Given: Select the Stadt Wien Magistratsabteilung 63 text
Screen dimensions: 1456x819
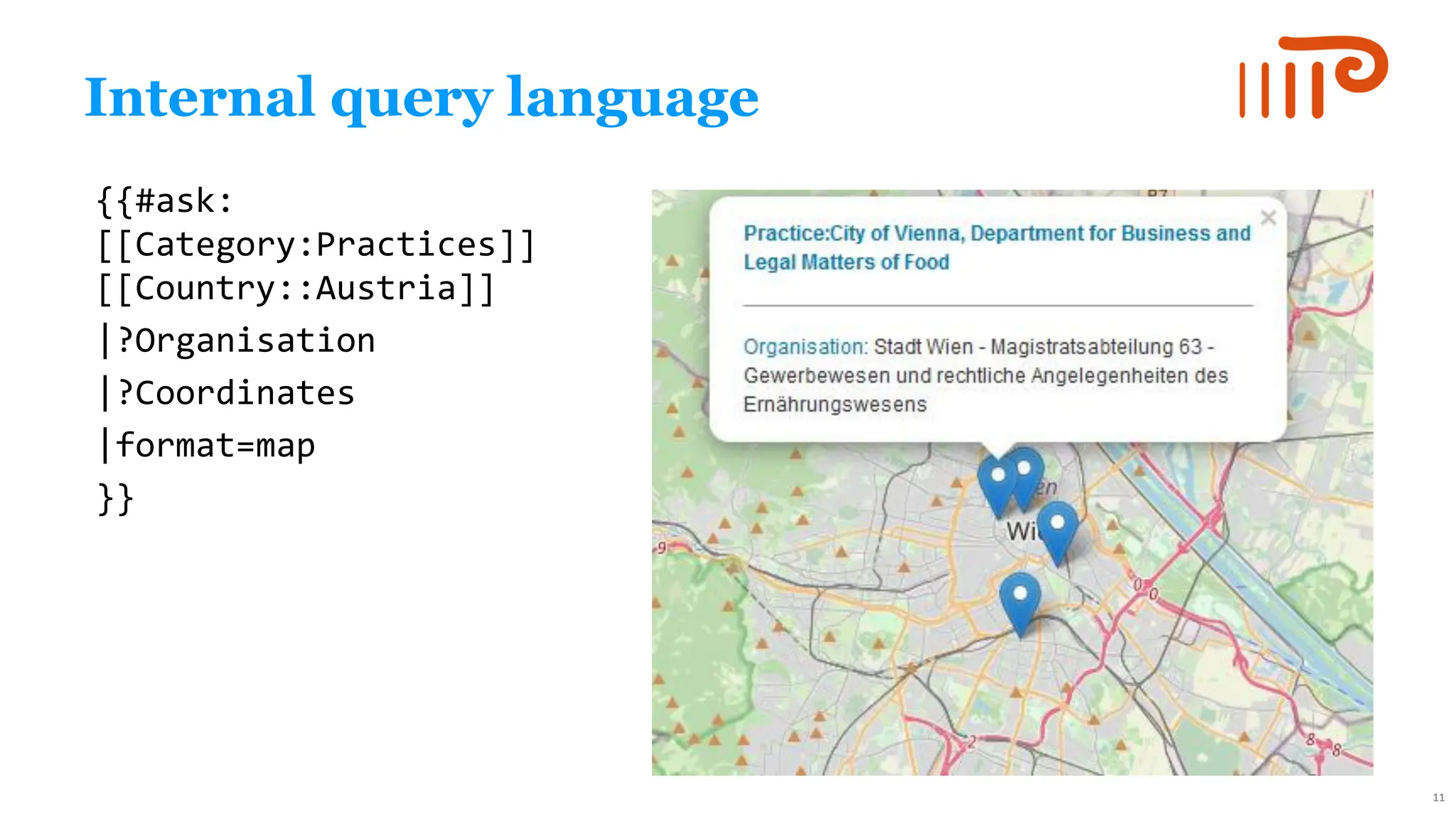Looking at the screenshot, I should tap(986, 375).
